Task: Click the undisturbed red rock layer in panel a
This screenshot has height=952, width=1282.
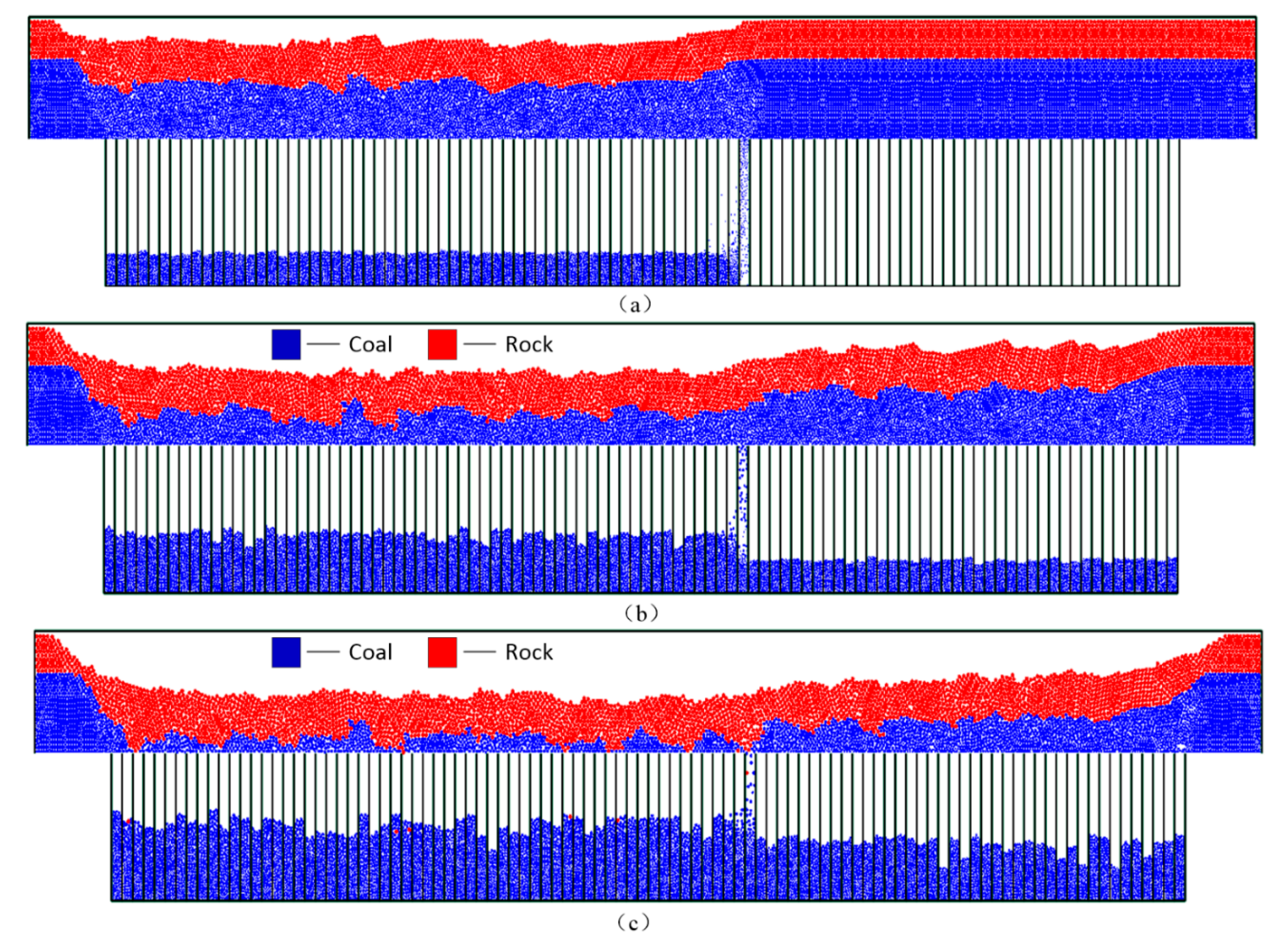Action: 997,39
